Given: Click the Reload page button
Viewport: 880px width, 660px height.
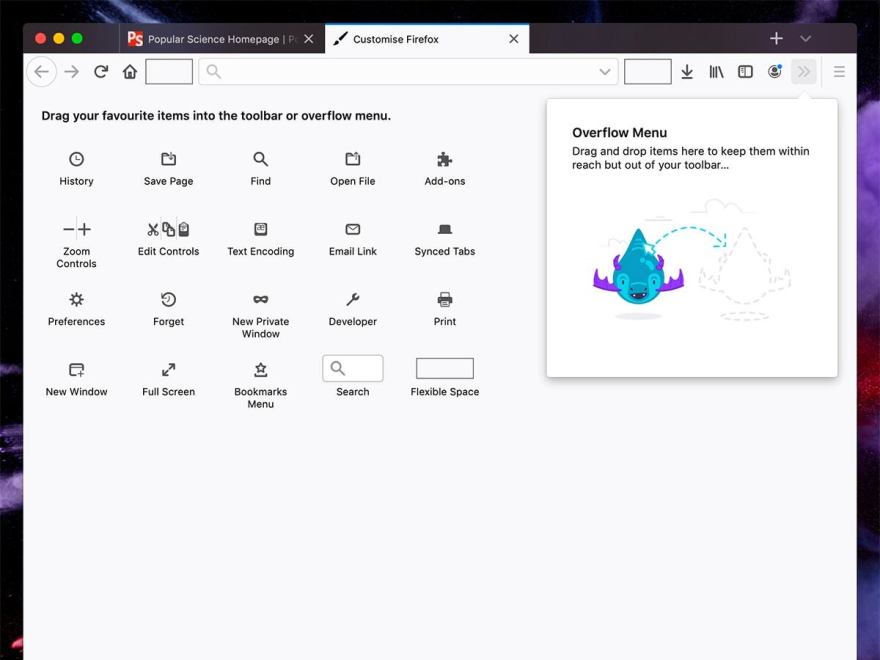Looking at the screenshot, I should [x=100, y=71].
